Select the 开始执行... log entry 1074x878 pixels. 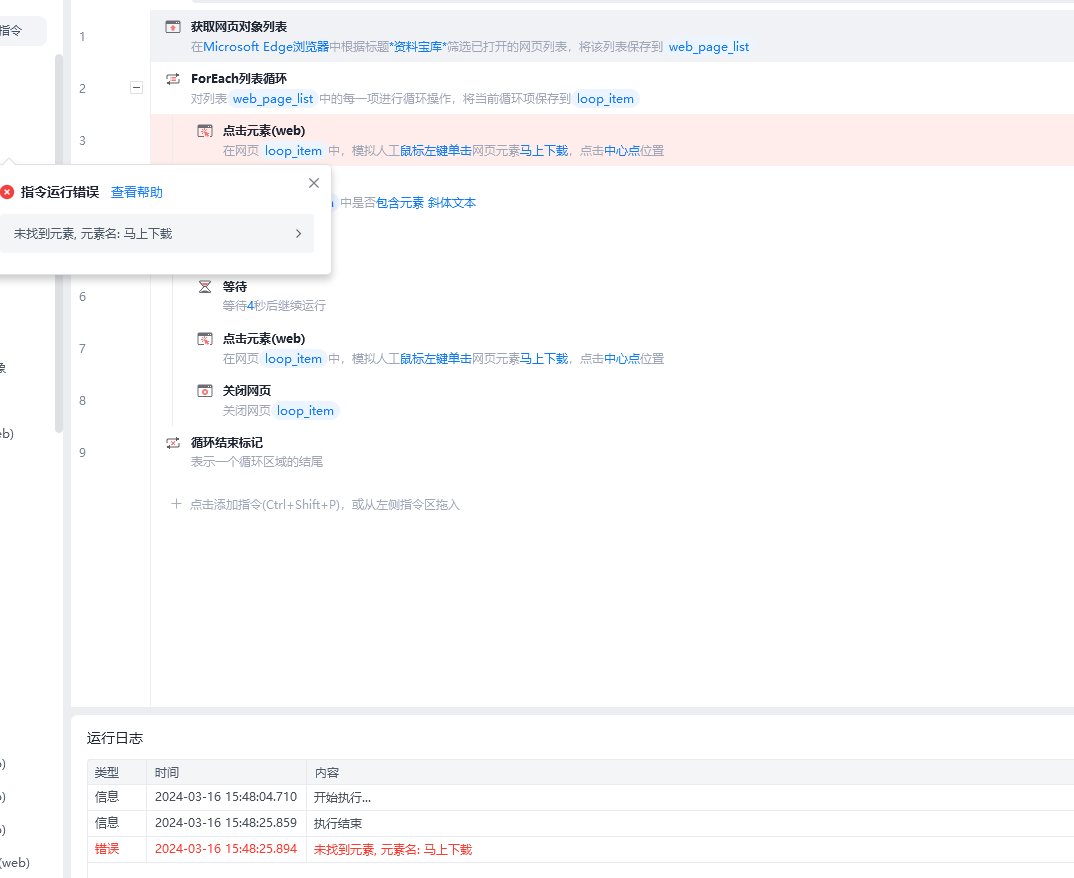pos(342,798)
